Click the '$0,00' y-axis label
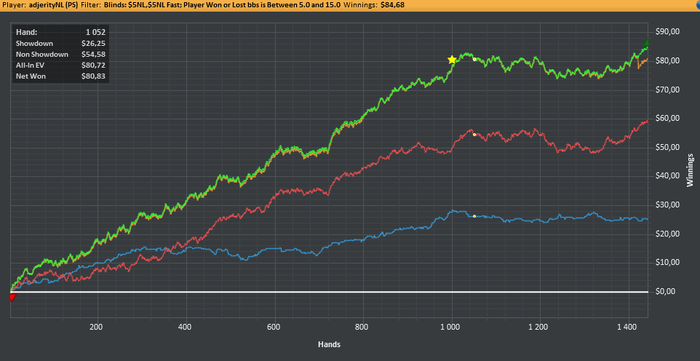 [x=666, y=292]
